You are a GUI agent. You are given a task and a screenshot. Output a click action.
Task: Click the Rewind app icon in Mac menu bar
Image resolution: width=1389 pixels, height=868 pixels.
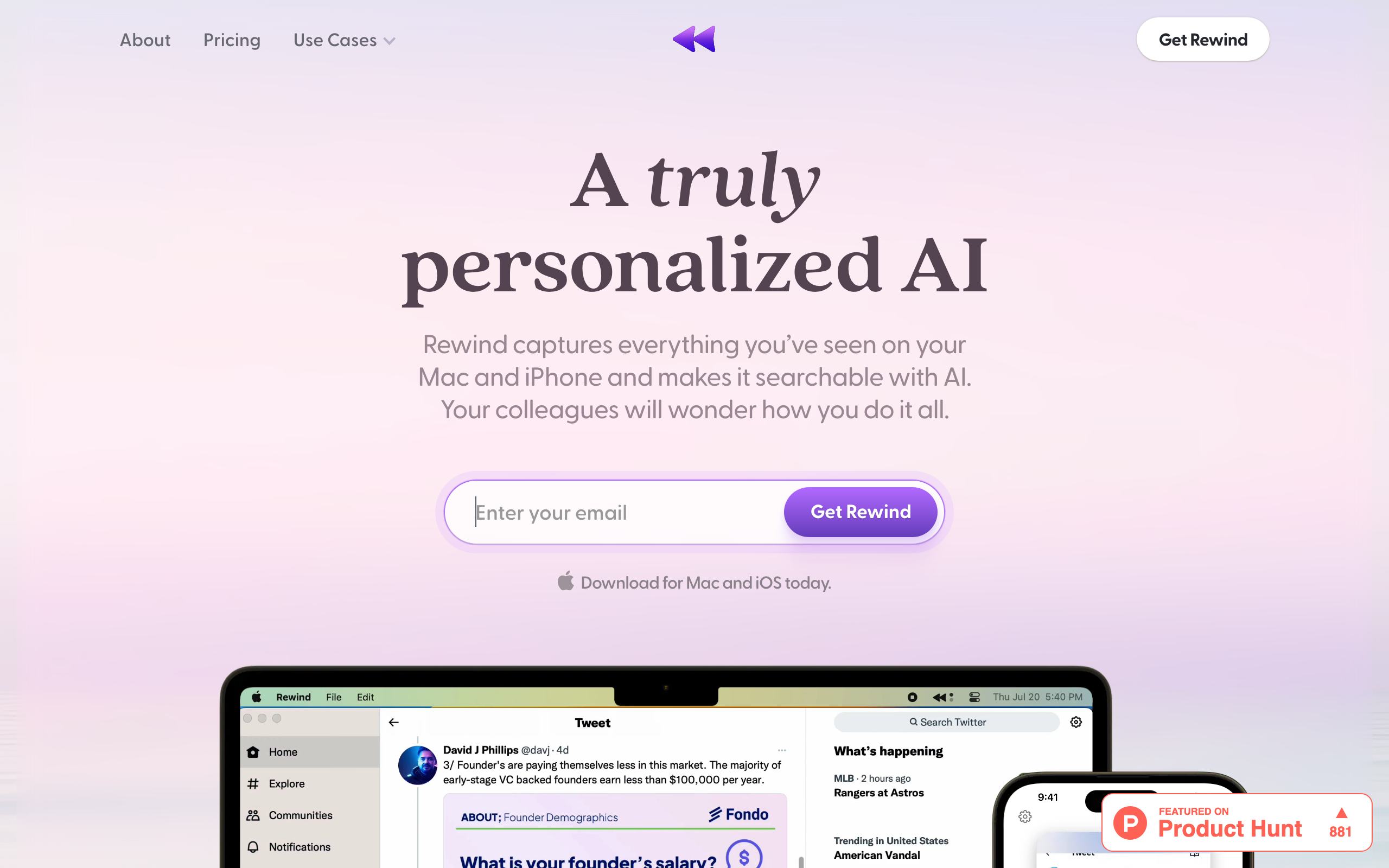coord(945,696)
